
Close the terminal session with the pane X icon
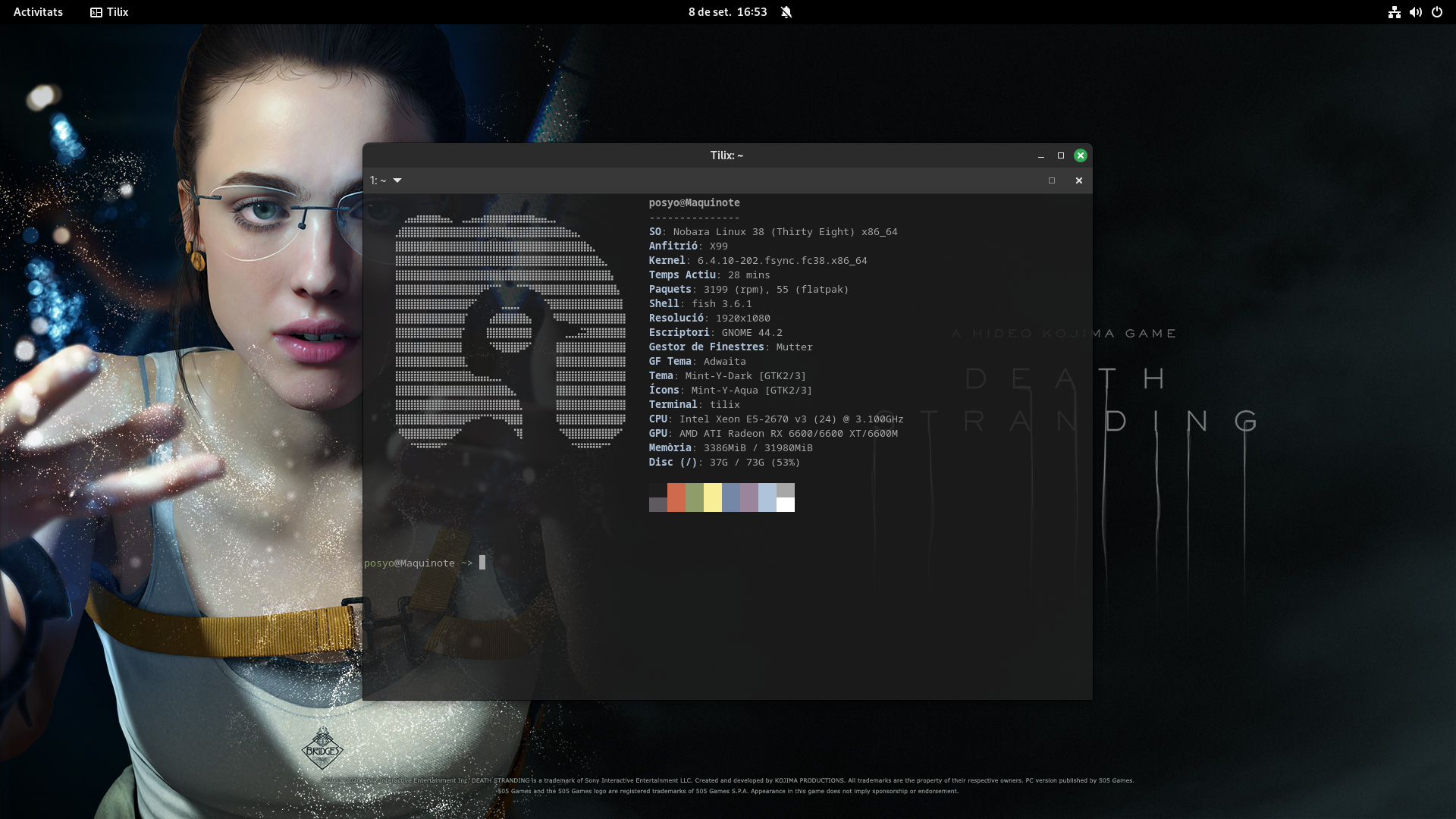1078,180
